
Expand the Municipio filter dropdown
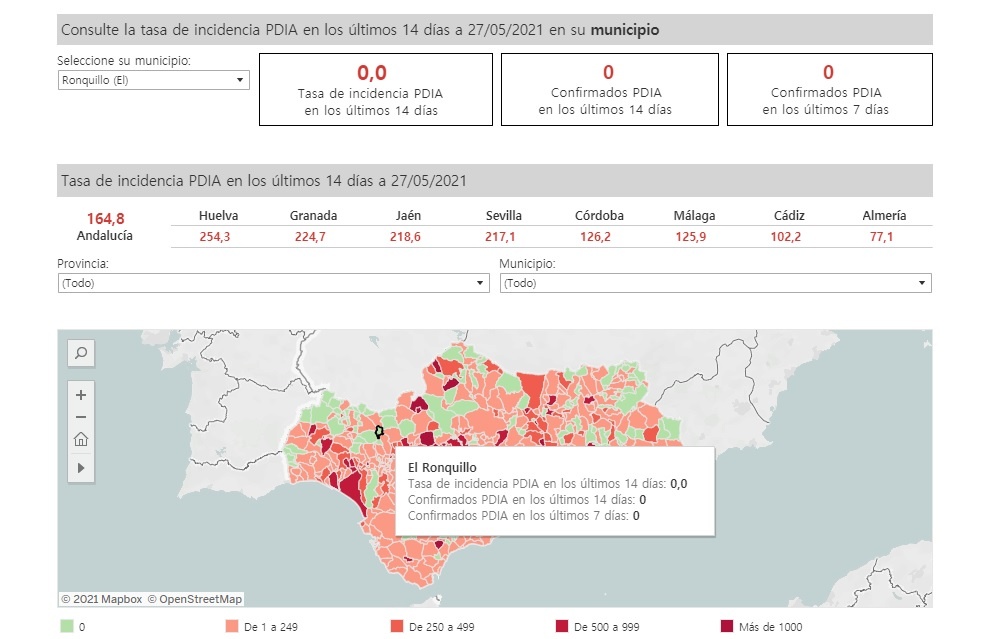pos(715,283)
